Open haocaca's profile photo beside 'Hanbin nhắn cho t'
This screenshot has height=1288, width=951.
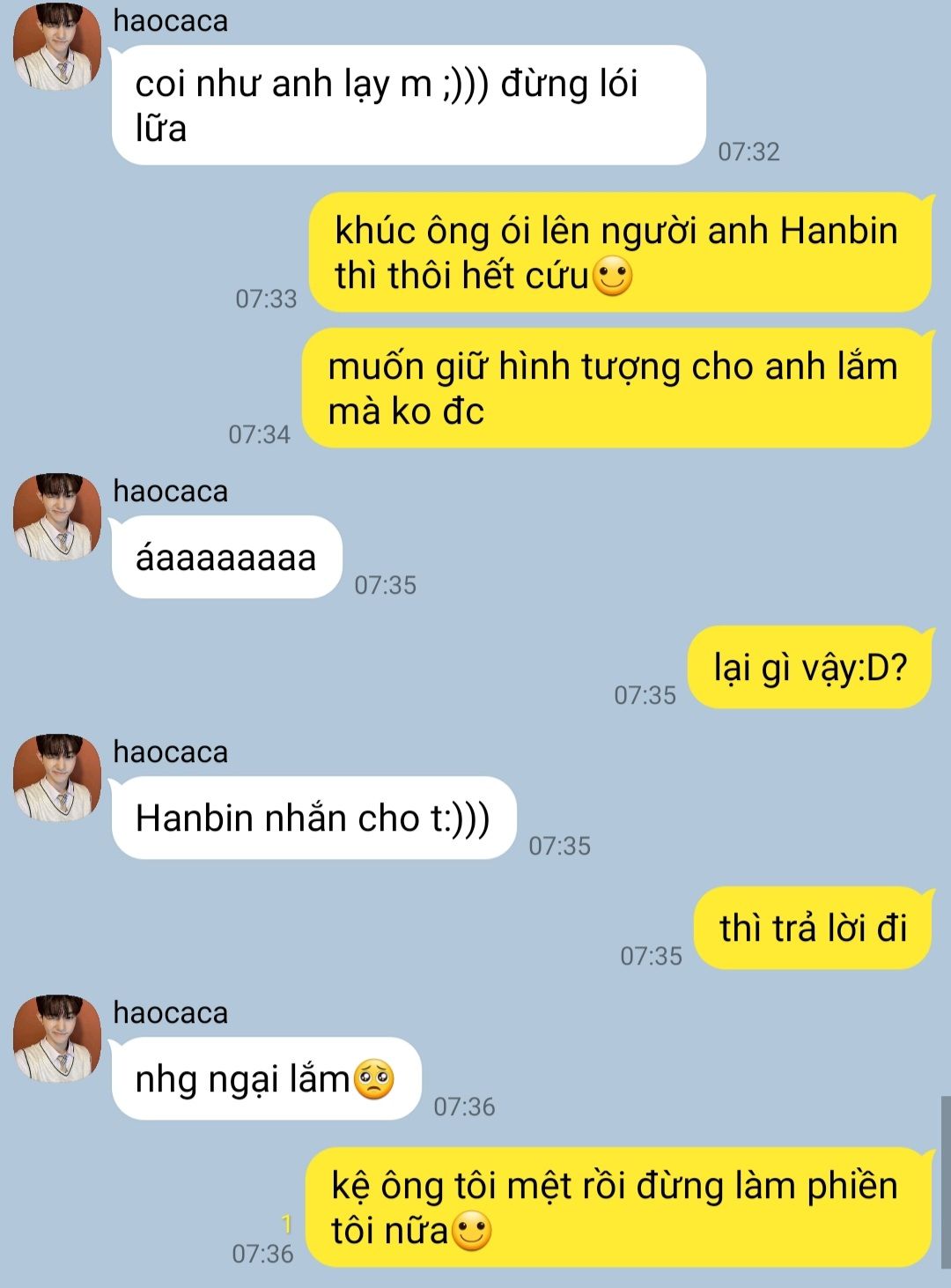[57, 777]
